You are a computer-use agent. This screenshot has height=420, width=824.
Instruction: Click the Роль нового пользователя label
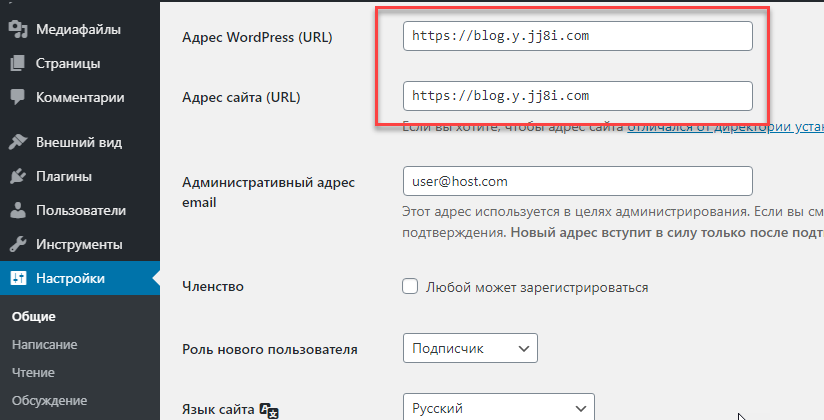click(x=270, y=349)
